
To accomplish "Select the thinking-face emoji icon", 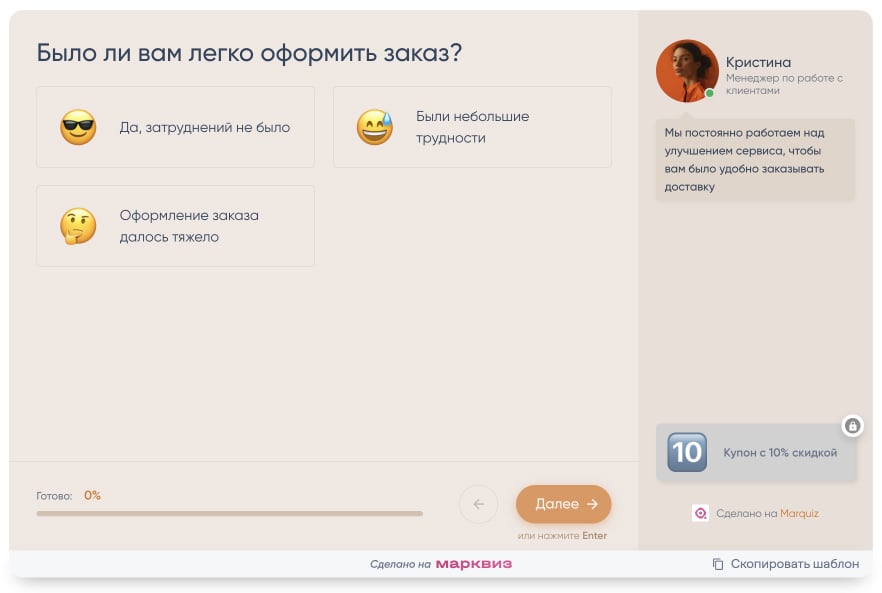I will coord(78,226).
